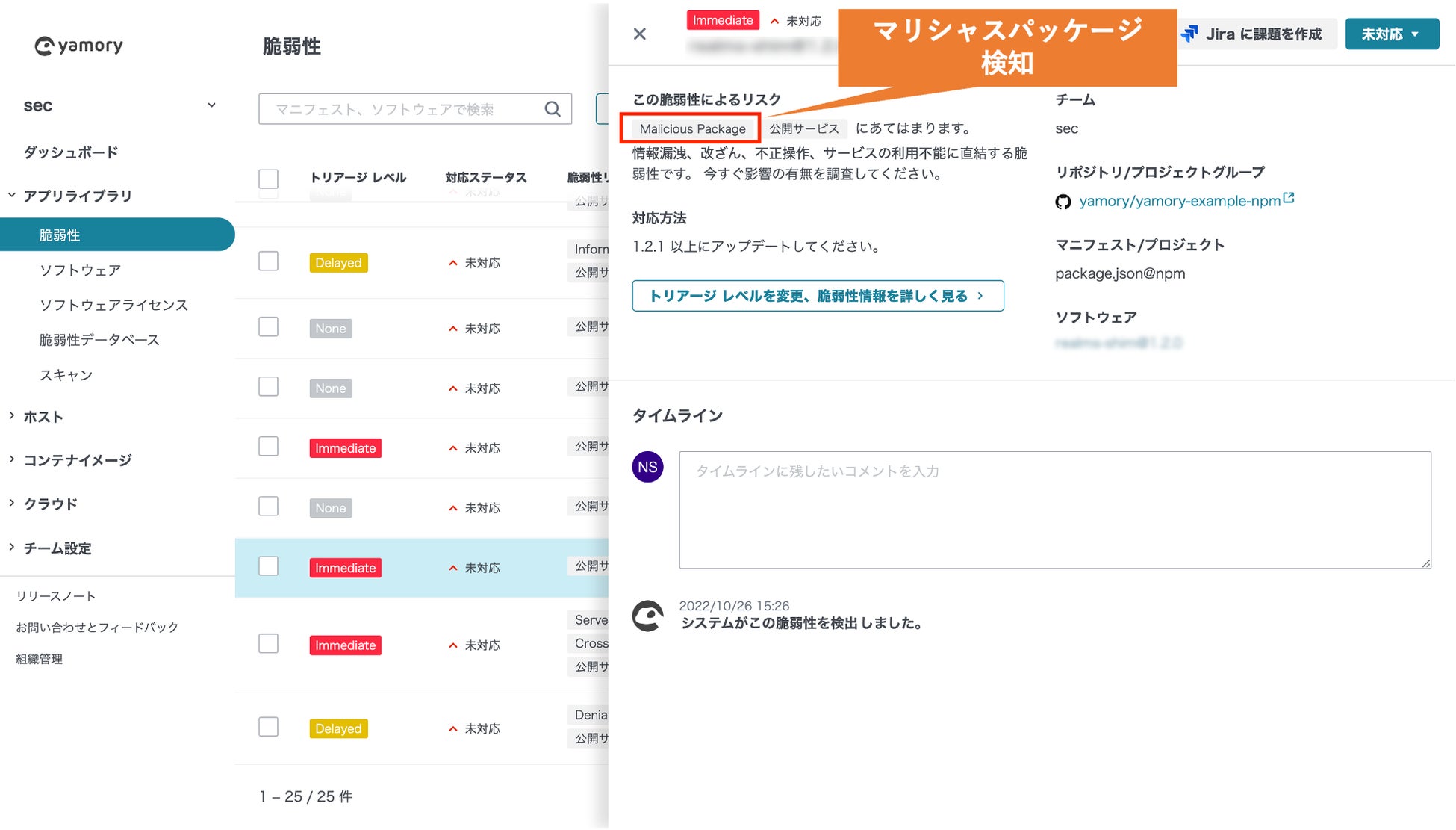The height and width of the screenshot is (830, 1456).
Task: Click the Jira icon in the issue creation button
Action: pyautogui.click(x=1189, y=33)
